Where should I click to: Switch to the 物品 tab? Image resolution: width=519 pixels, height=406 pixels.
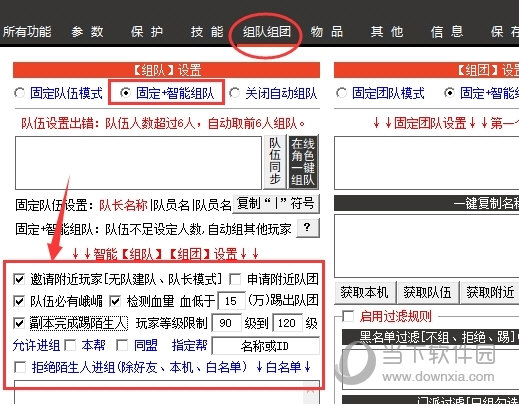[327, 32]
